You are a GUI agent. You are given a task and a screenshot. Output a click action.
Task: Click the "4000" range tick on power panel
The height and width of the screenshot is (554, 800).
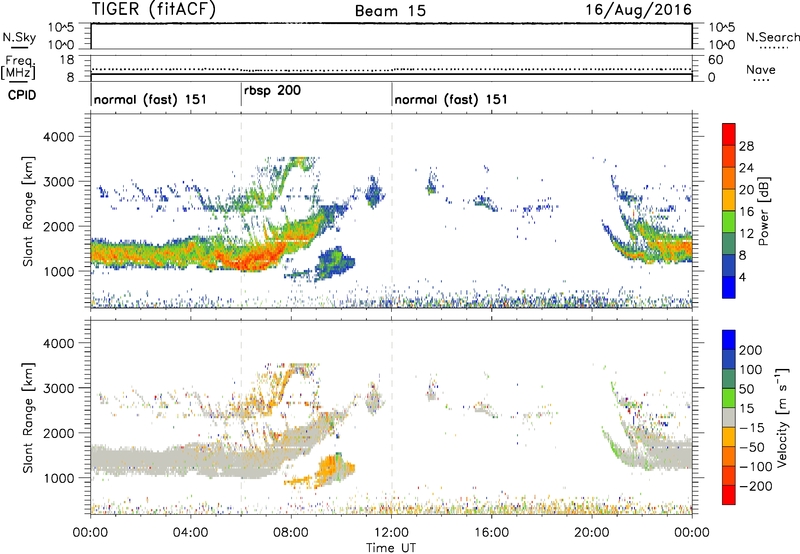59,137
